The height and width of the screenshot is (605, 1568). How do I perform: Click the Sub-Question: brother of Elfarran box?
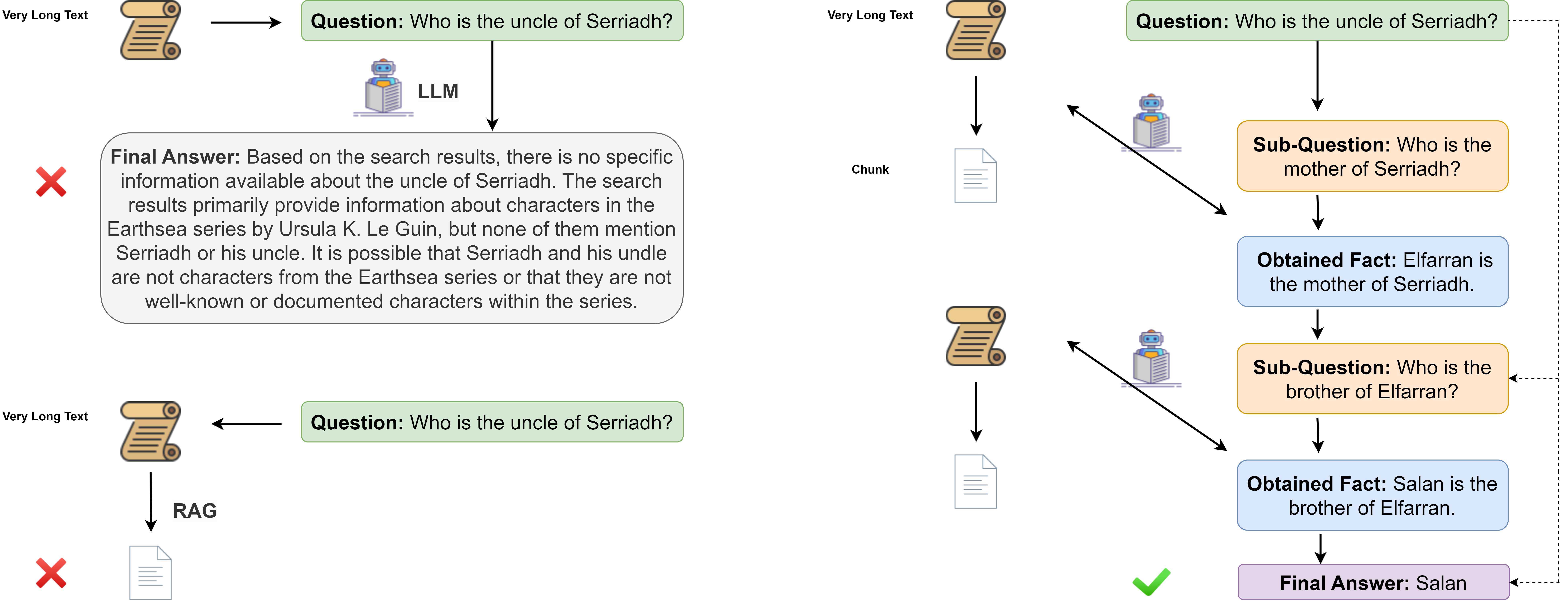coord(1372,379)
